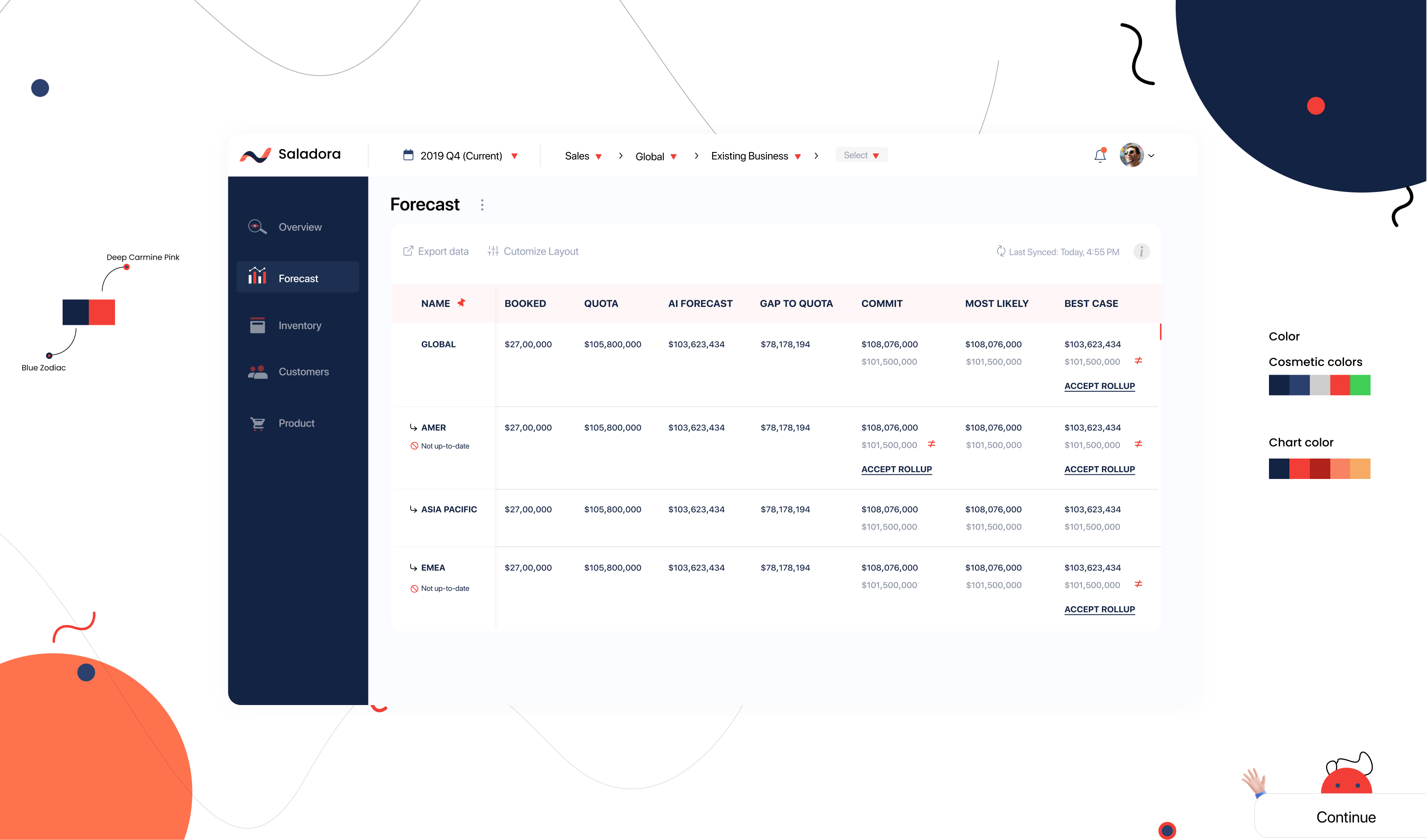Open Inventory in the sidebar
Viewport: 1427px width, 840px height.
[299, 325]
